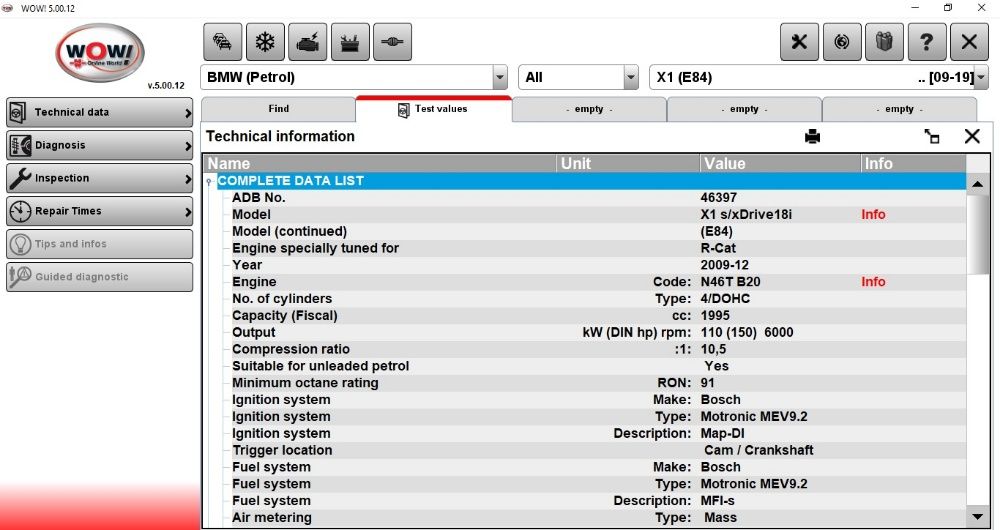Viewport: 1000px width, 530px height.
Task: Select the second empty tab
Action: pos(744,109)
